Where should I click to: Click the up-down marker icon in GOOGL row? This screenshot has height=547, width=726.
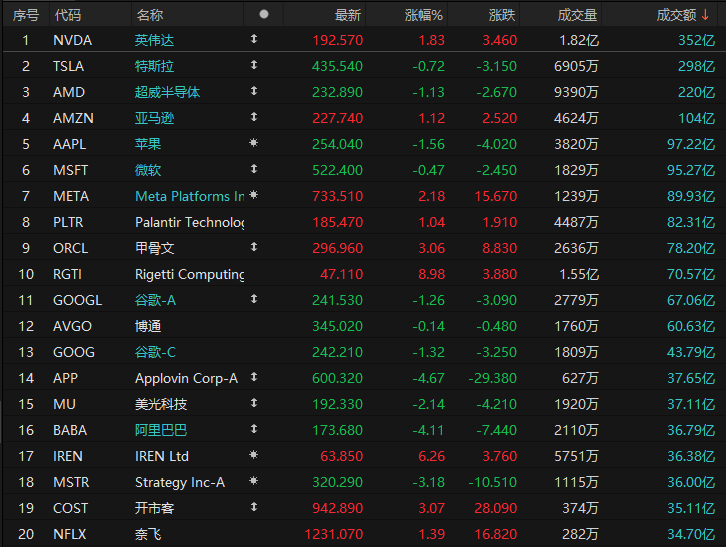254,299
